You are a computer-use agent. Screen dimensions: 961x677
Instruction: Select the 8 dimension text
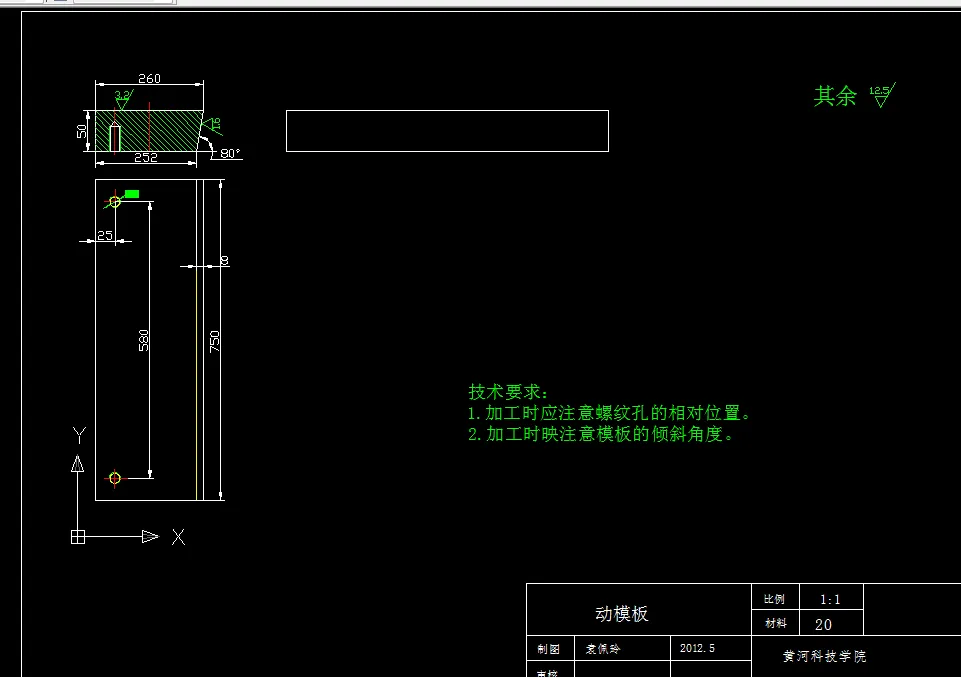click(224, 261)
